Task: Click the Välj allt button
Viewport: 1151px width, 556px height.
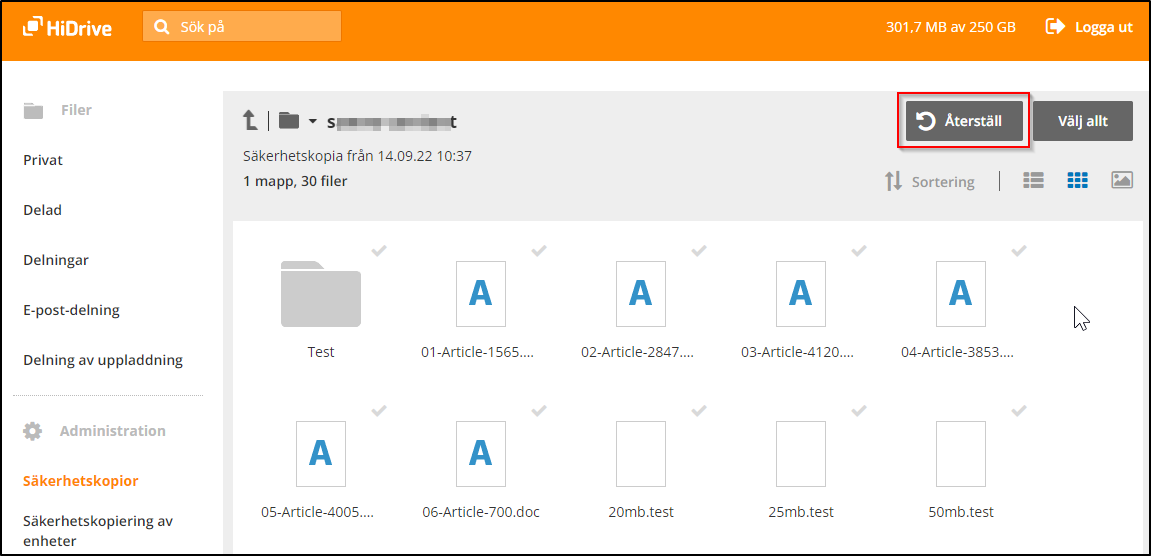Action: click(x=1082, y=121)
